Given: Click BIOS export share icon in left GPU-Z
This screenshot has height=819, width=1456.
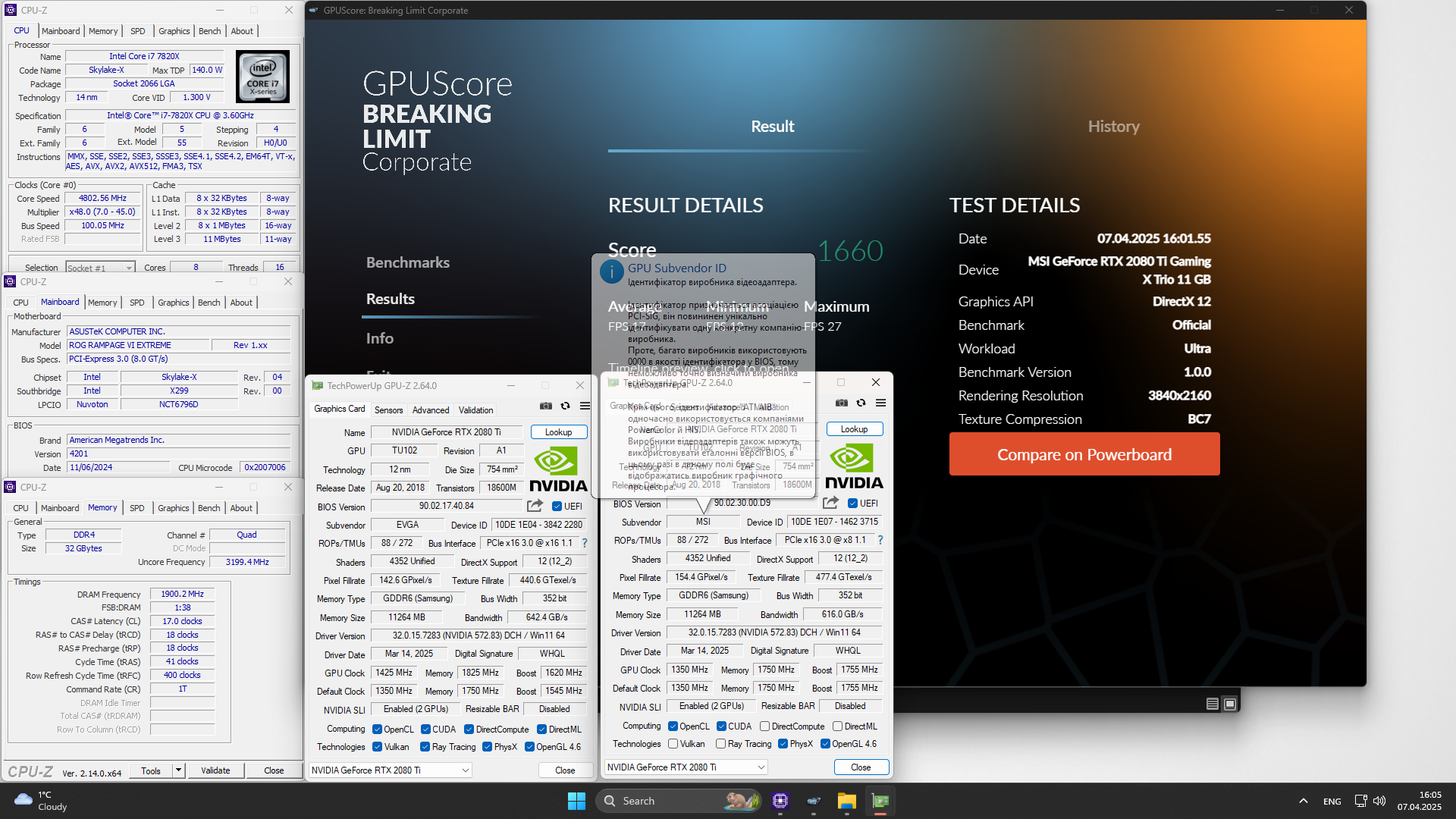Looking at the screenshot, I should (x=535, y=506).
